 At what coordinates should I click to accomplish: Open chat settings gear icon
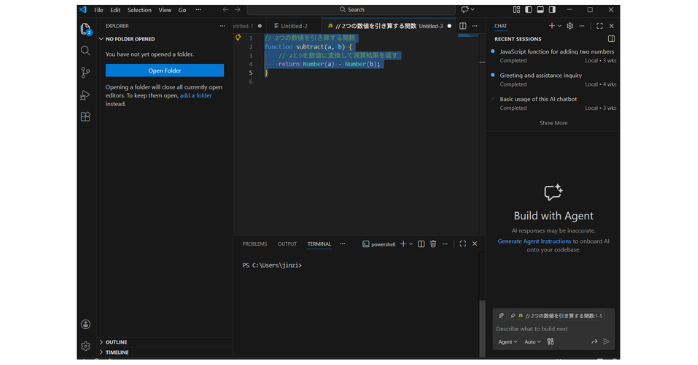[x=570, y=26]
